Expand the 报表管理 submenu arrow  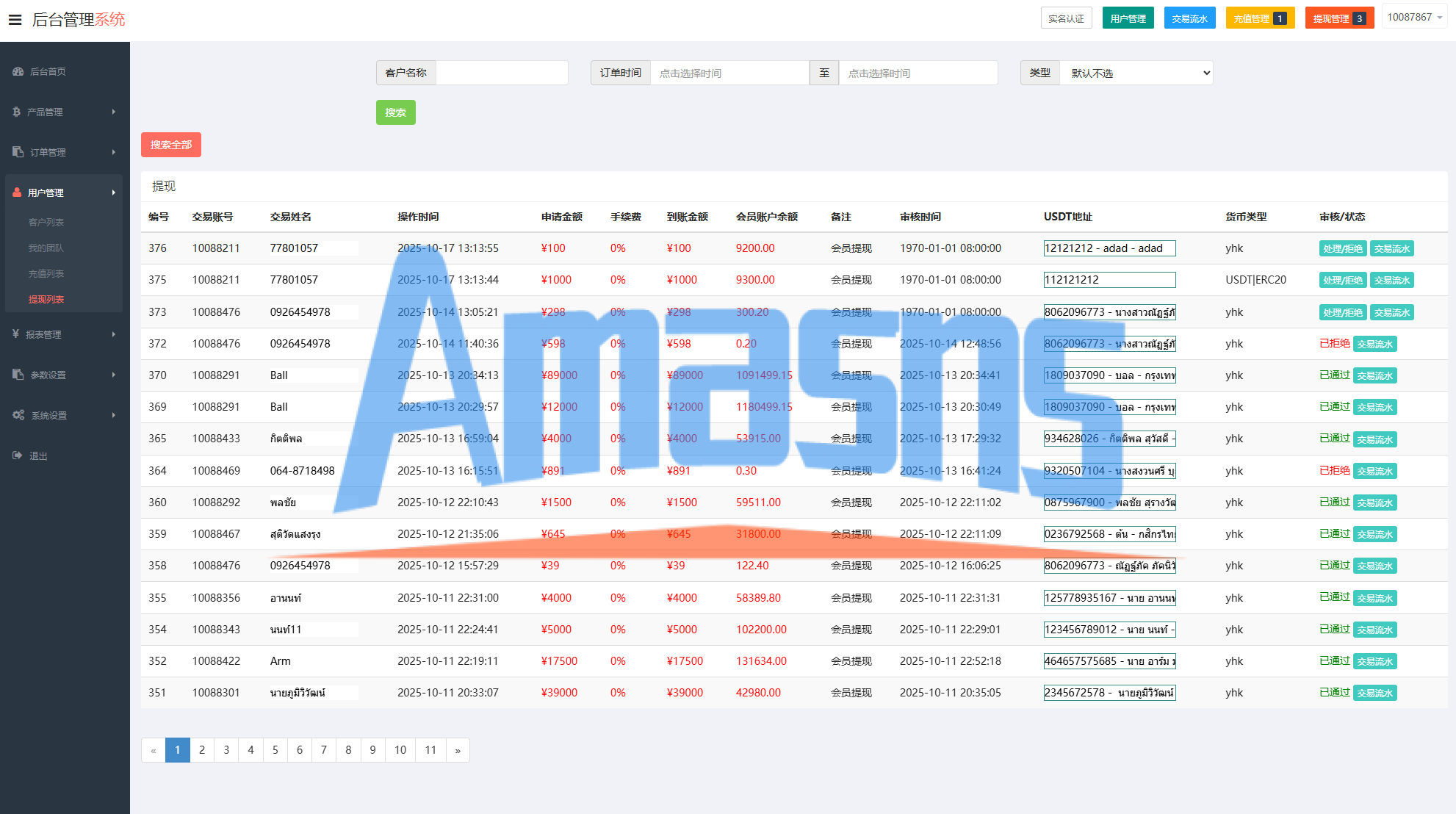(113, 334)
